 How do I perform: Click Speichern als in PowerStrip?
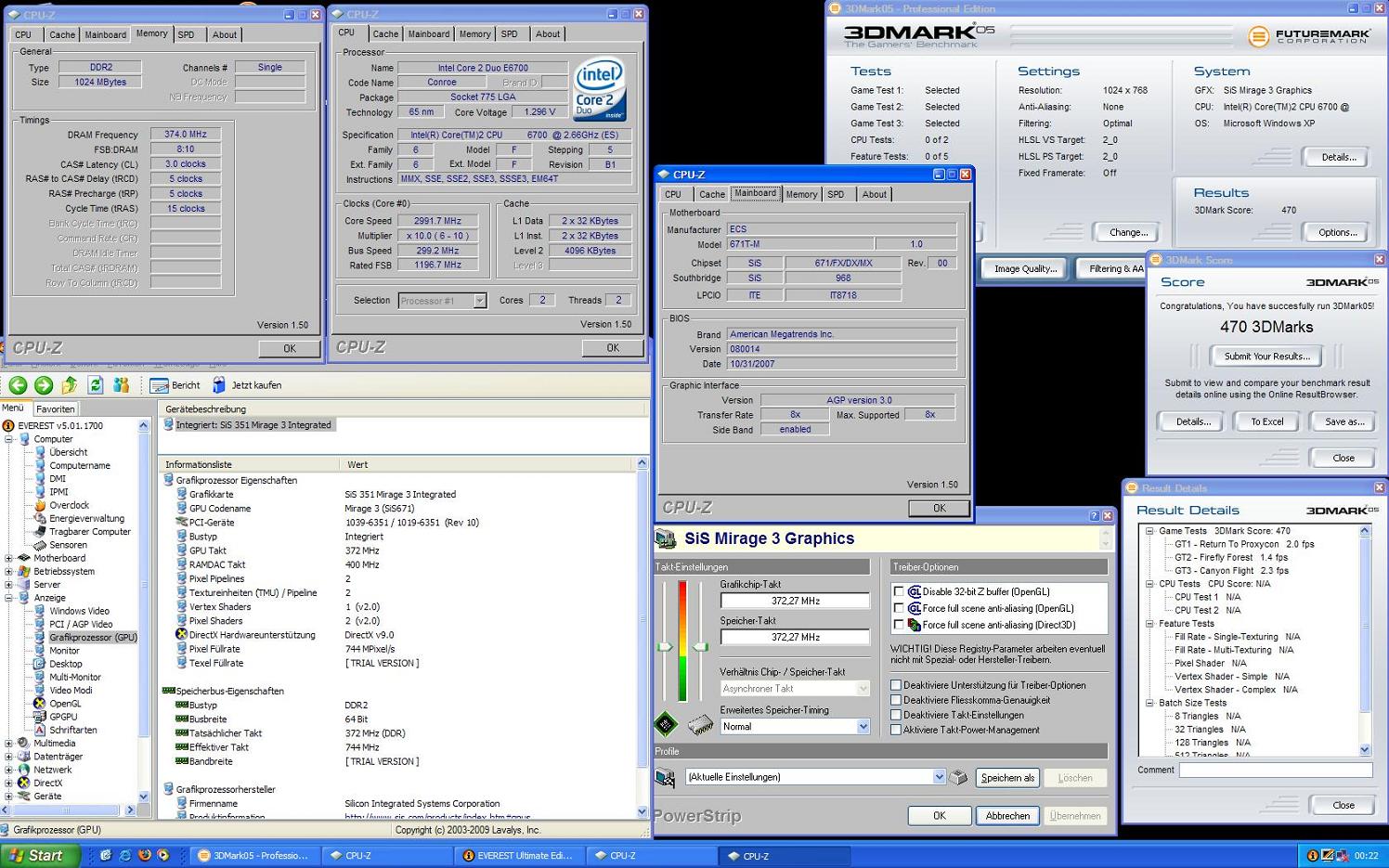click(x=1007, y=778)
